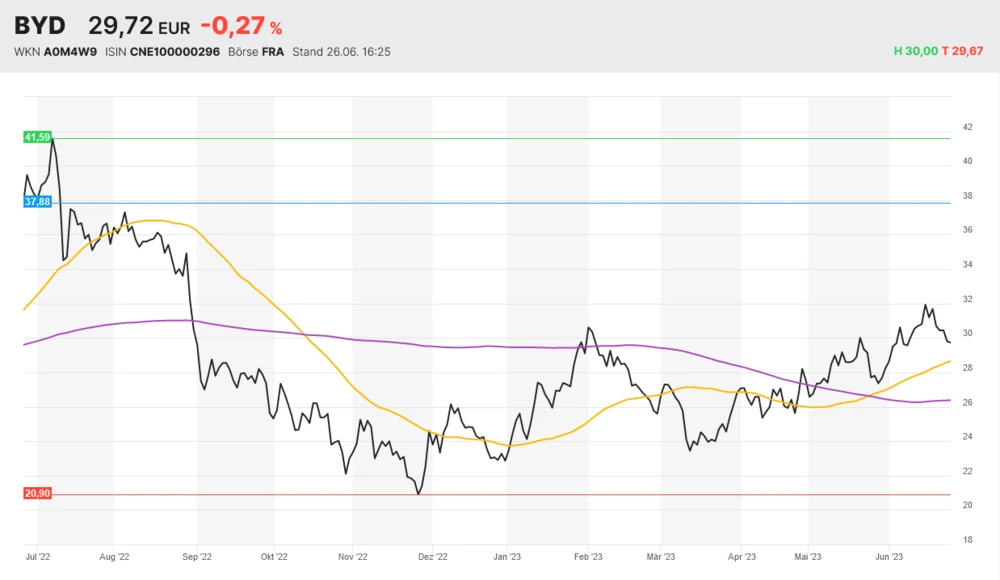Click the Feb '23 axis label
Image resolution: width=1000 pixels, height=580 pixels.
(x=588, y=556)
